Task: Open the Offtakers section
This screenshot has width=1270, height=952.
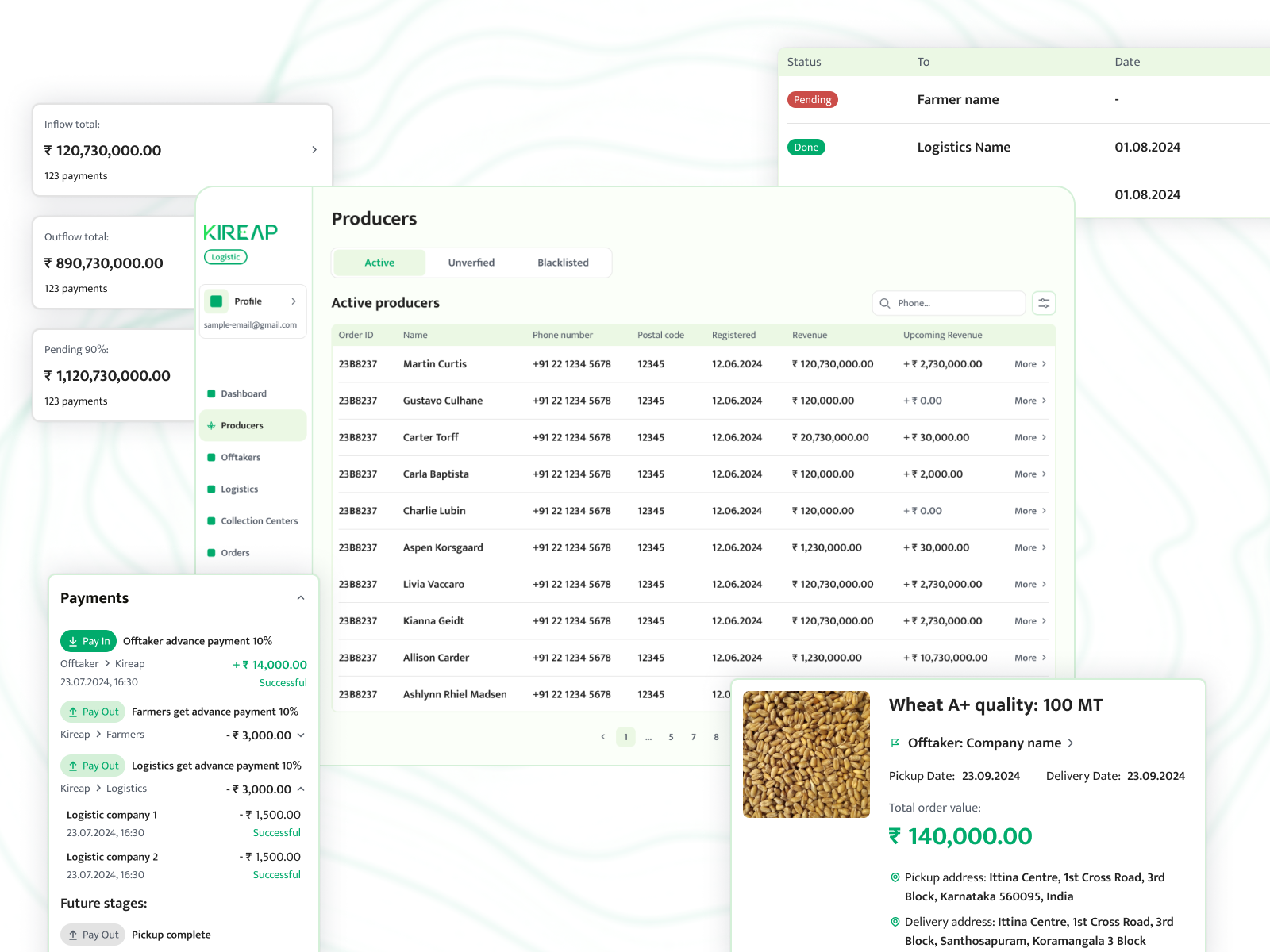Action: point(241,457)
